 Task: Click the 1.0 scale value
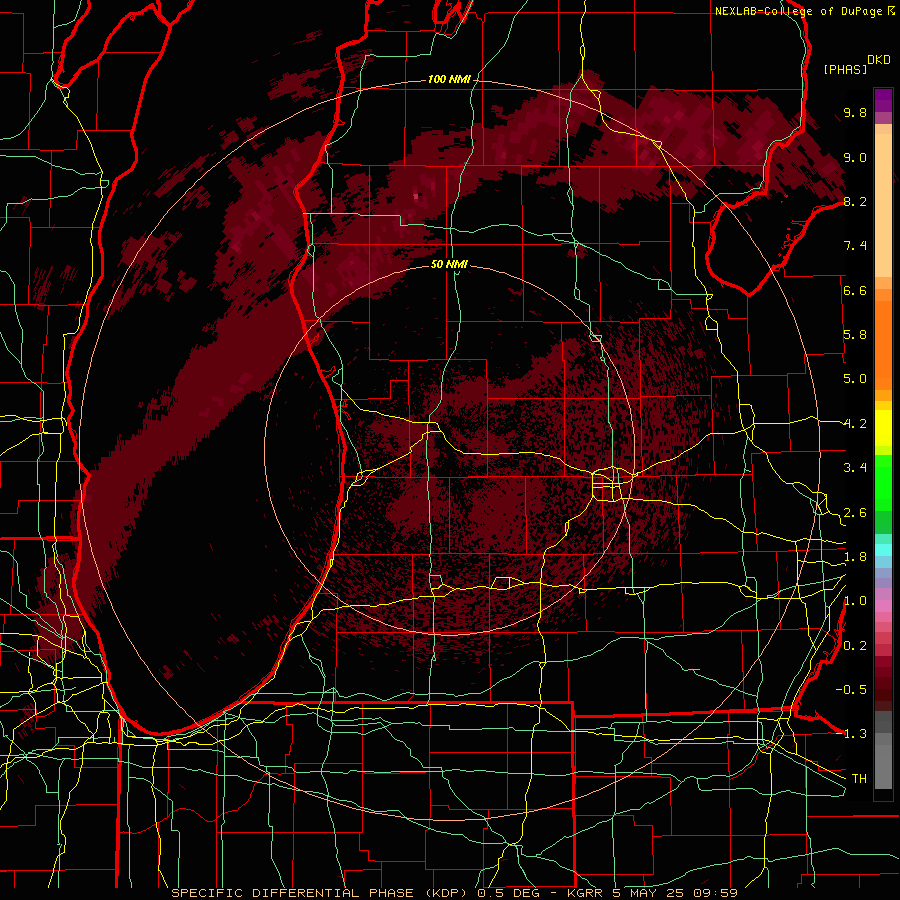click(x=855, y=601)
